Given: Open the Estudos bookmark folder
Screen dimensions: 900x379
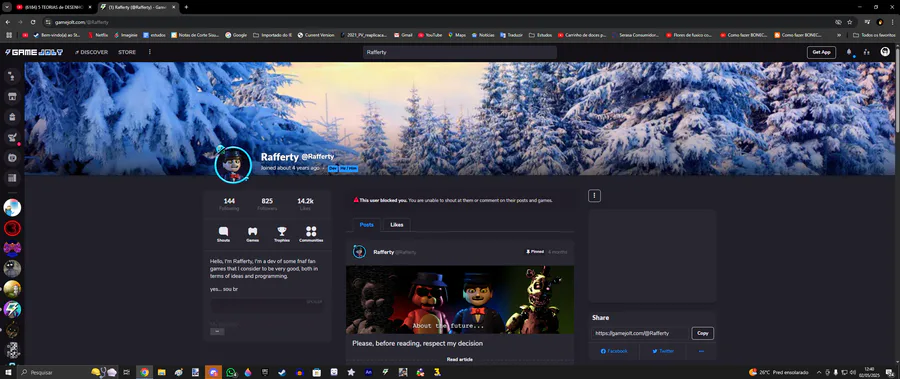Looking at the screenshot, I should pyautogui.click(x=540, y=35).
